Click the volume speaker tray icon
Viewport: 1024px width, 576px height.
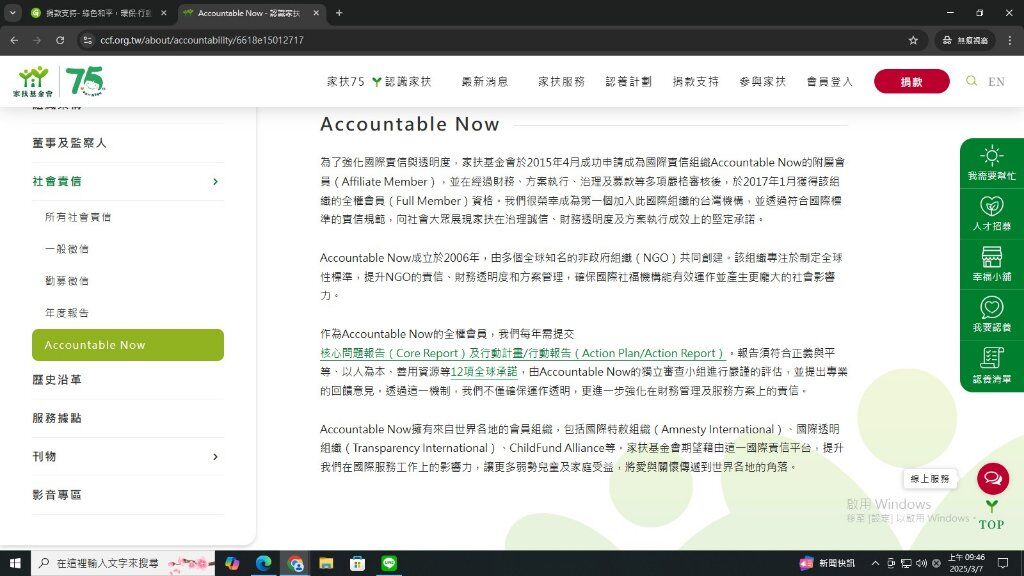921,563
